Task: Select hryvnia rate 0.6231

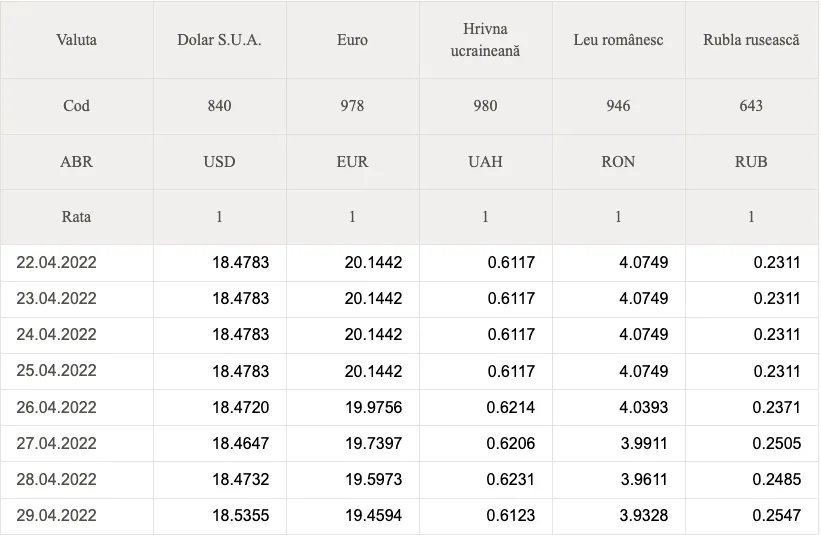Action: click(511, 479)
